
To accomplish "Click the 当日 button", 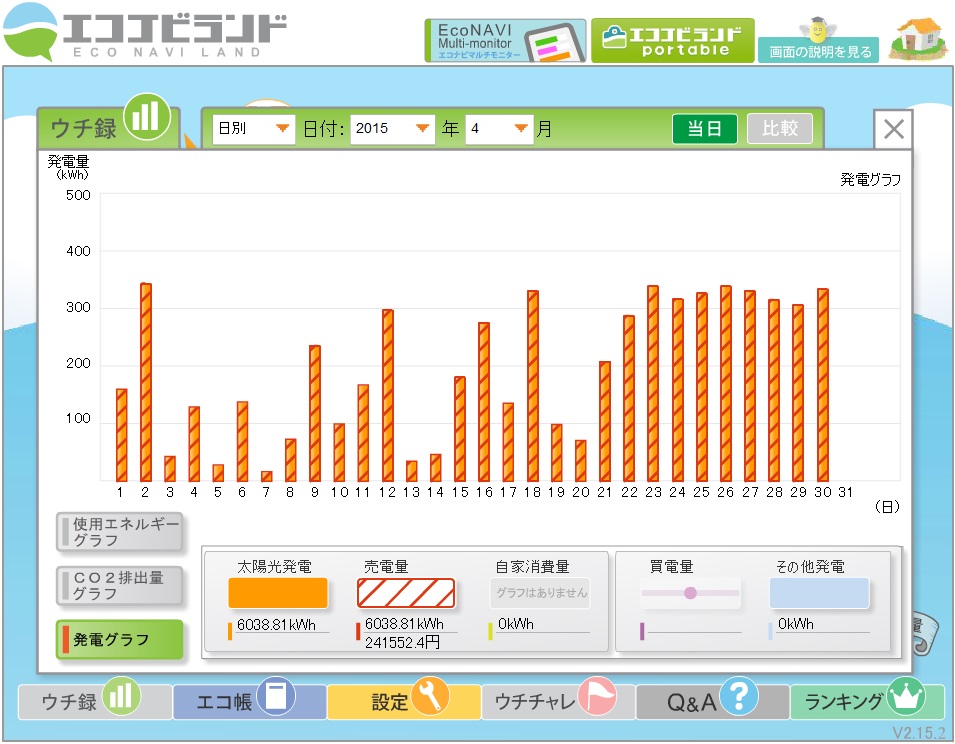I will [705, 128].
